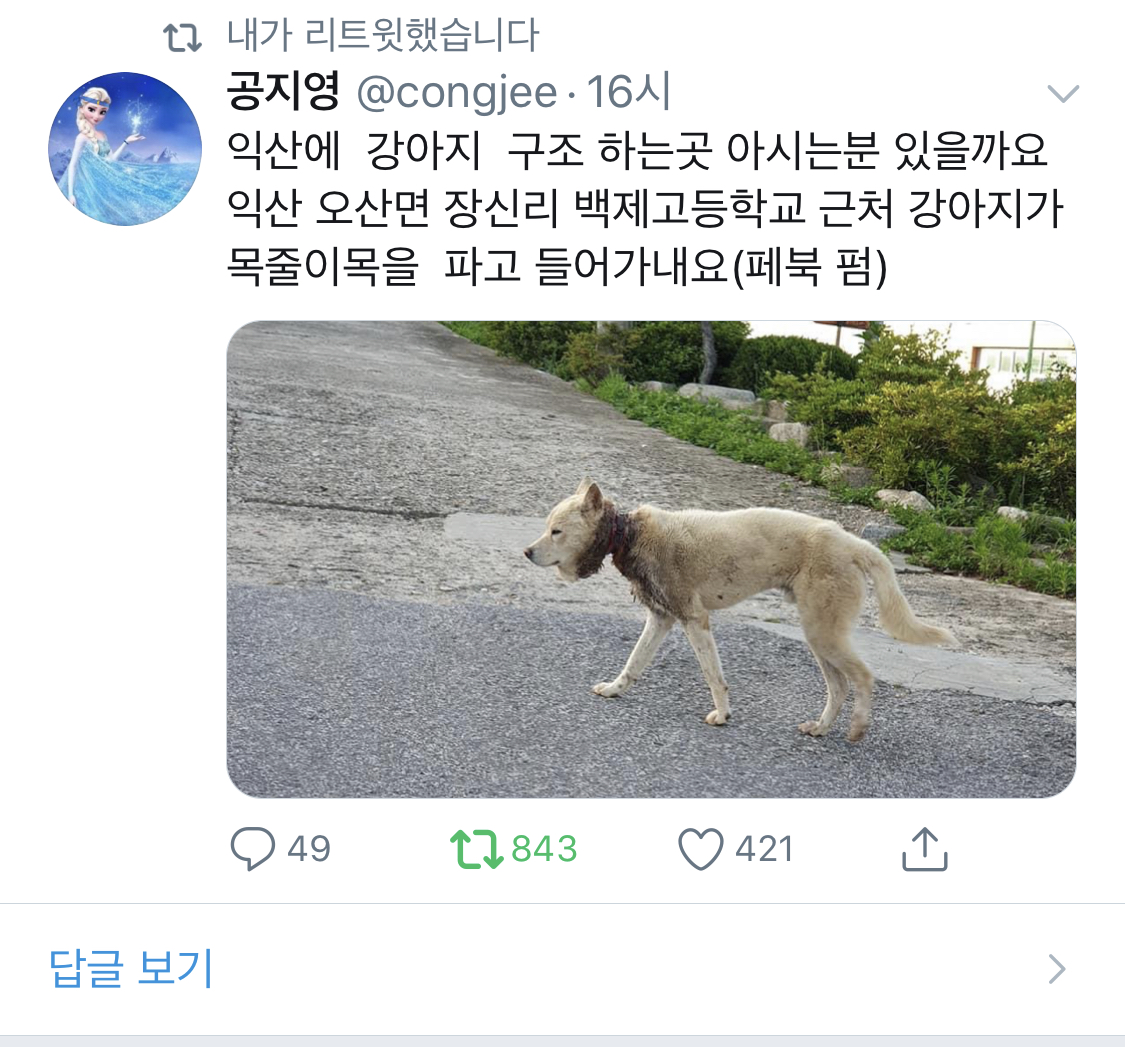Tap the small retweeted indicator icon
Screen dimensions: 1125x1047
[x=182, y=38]
